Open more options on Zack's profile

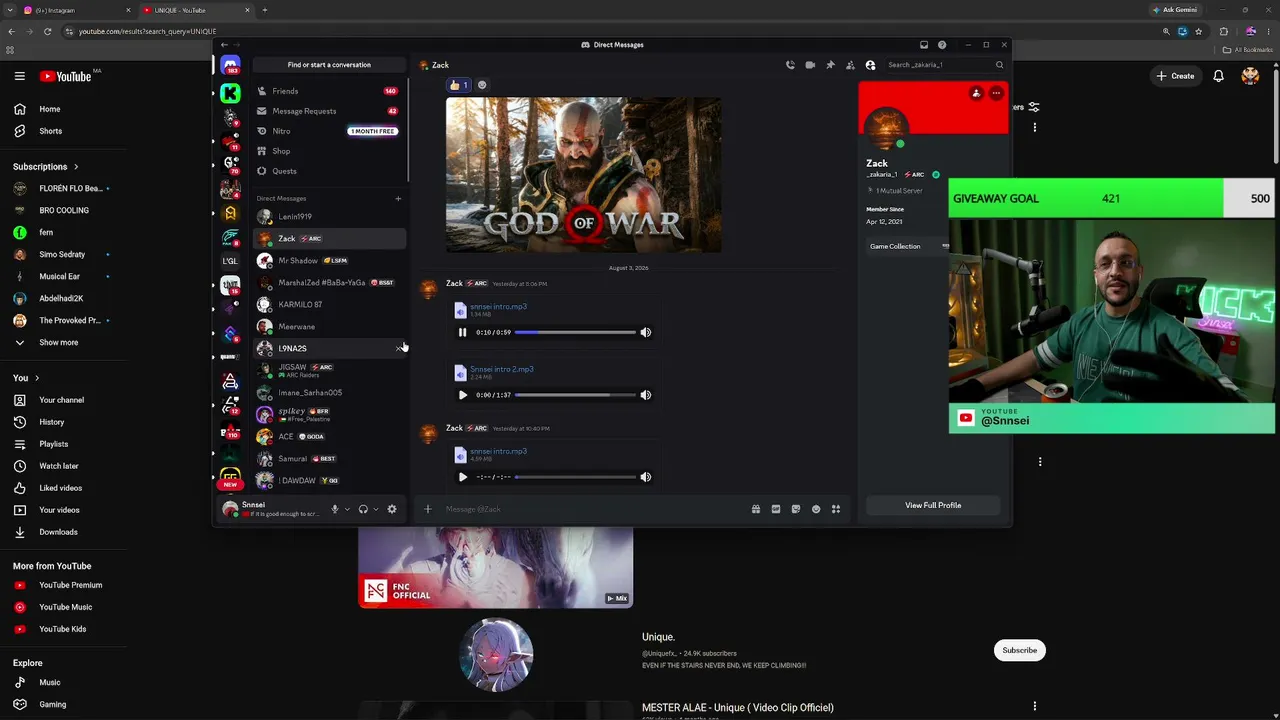pos(996,93)
